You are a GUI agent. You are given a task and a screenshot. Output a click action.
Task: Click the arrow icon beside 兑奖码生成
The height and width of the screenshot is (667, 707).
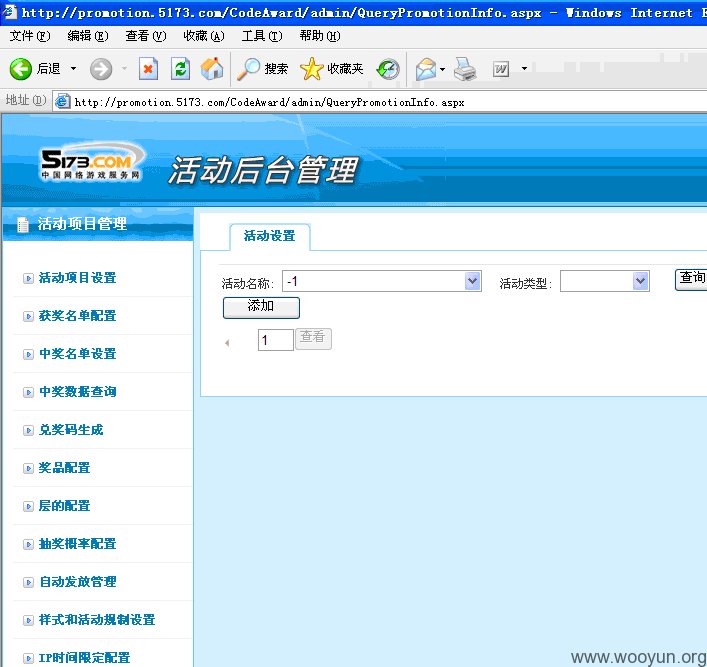pyautogui.click(x=28, y=430)
